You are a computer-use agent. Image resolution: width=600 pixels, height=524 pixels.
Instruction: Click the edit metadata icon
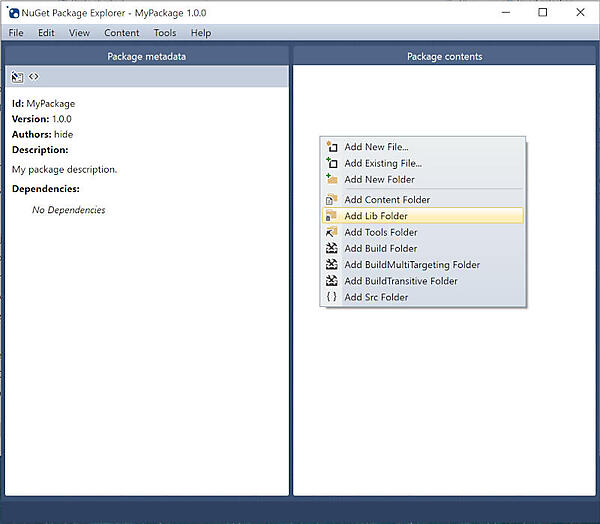(17, 77)
